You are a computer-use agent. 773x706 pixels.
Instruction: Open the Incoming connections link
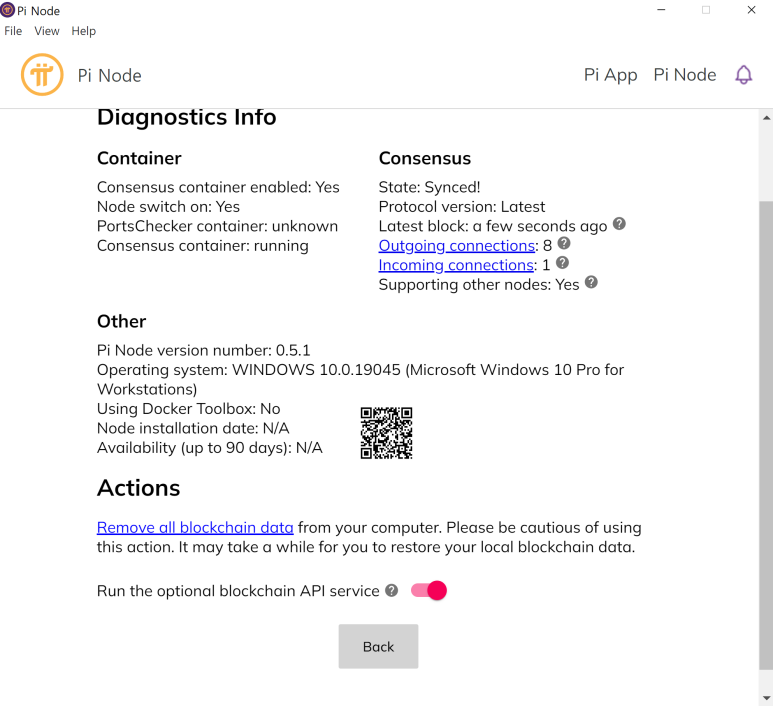click(456, 265)
